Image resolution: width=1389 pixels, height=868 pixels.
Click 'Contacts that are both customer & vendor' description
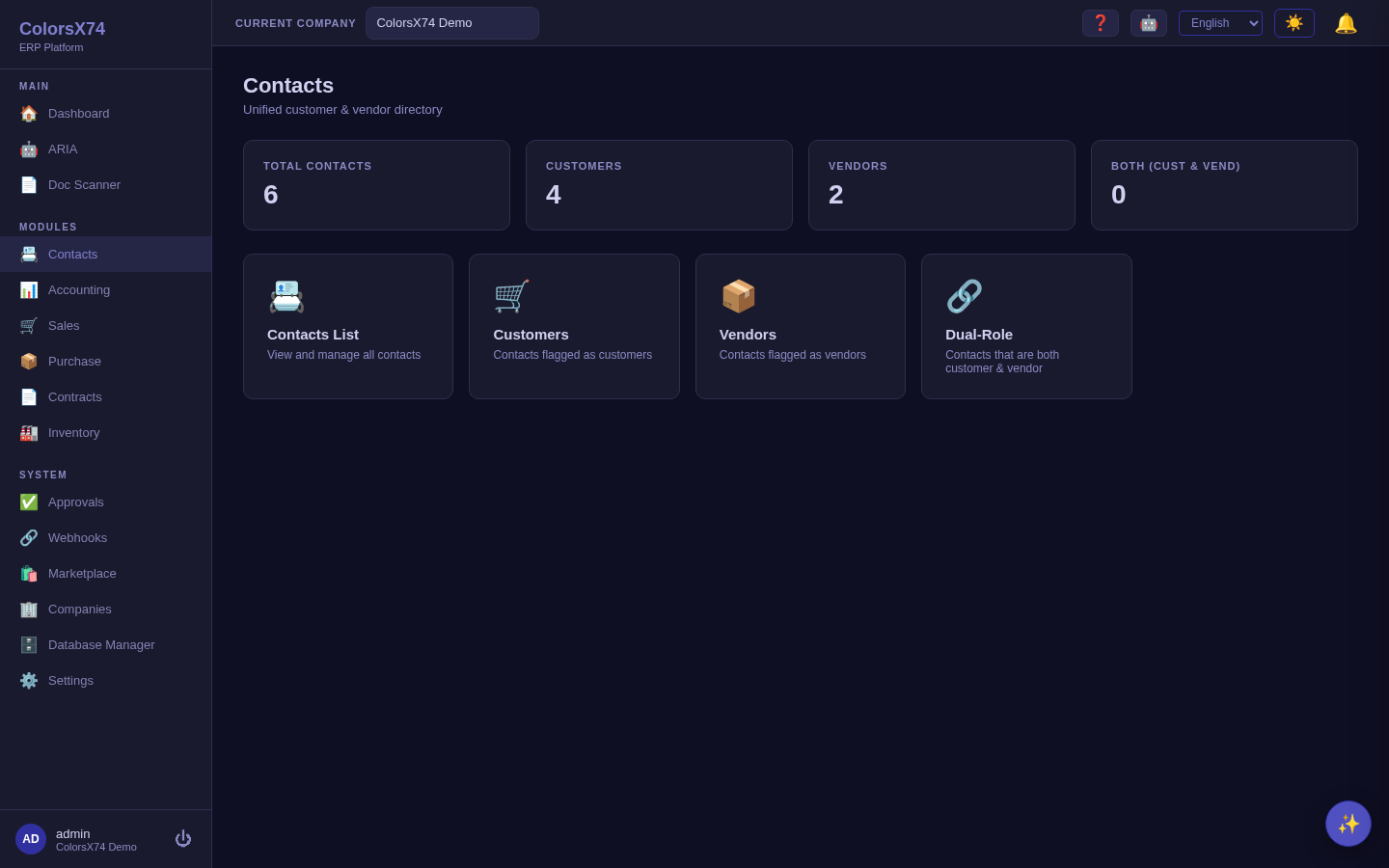[x=1002, y=362]
